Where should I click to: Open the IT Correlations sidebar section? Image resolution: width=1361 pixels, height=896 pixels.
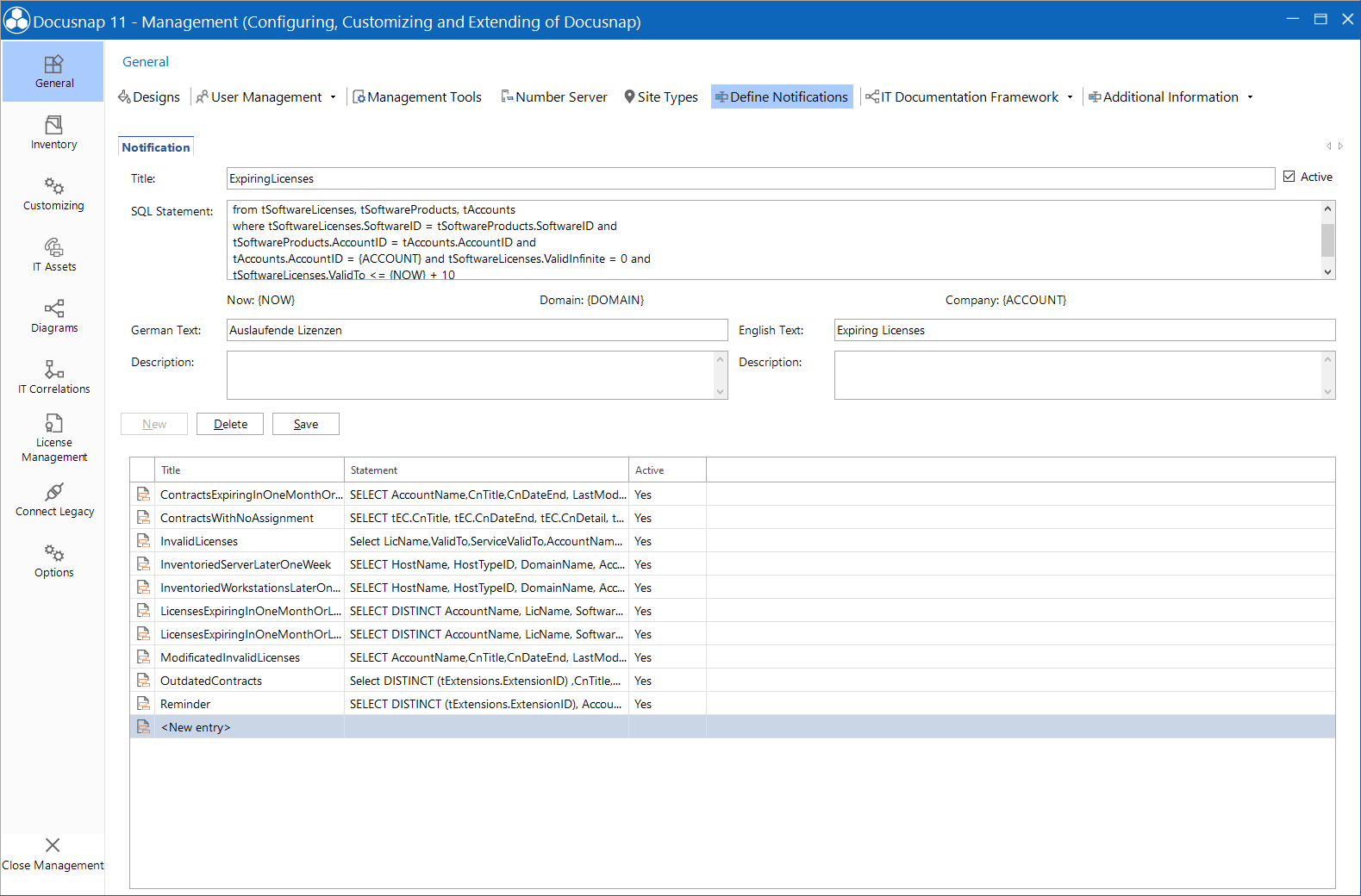[53, 377]
